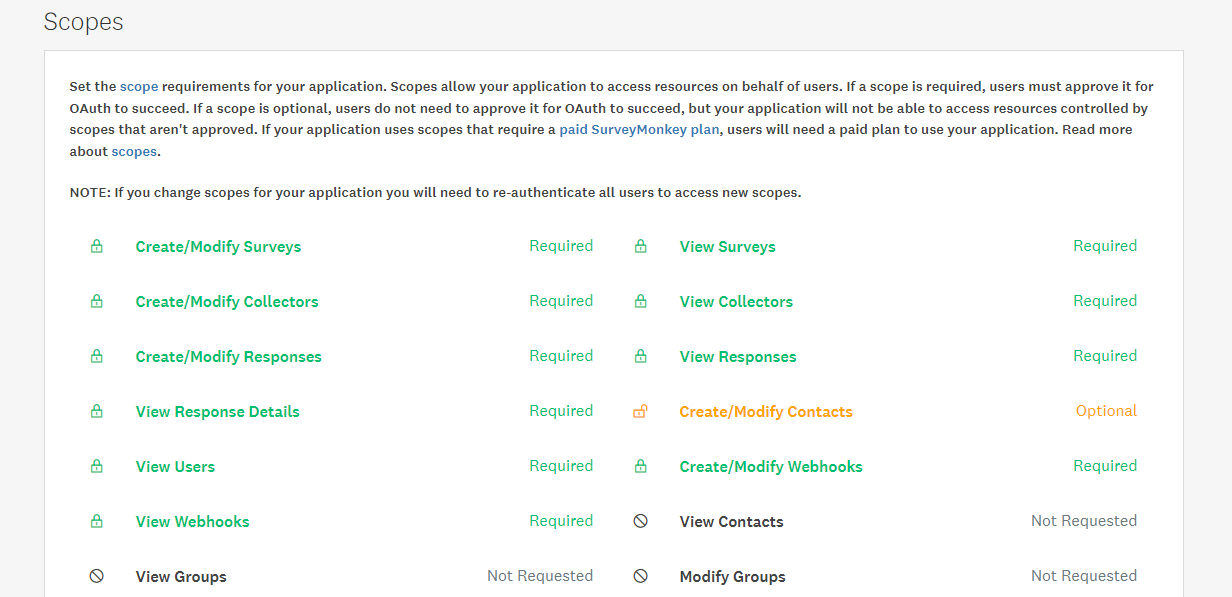Click the View Collectors scope name
Viewport: 1232px width, 597px height.
point(736,302)
